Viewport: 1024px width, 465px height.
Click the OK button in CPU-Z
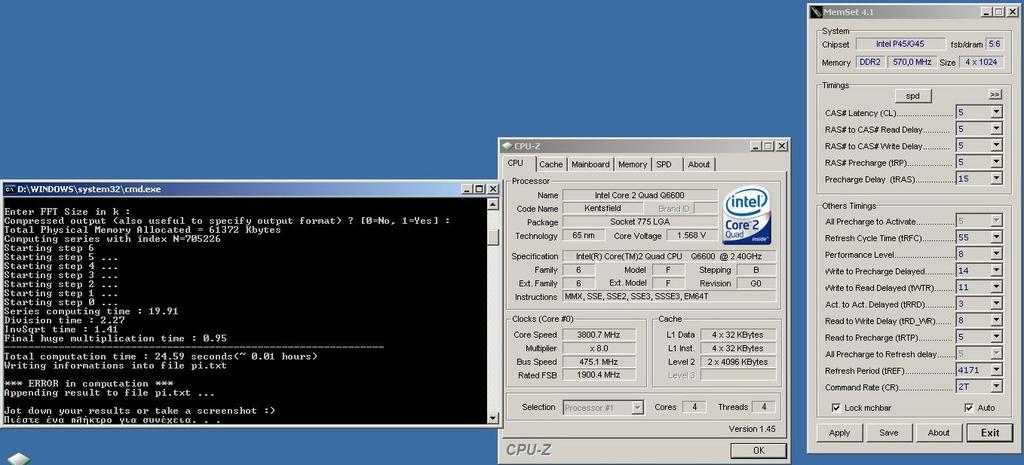click(x=758, y=451)
